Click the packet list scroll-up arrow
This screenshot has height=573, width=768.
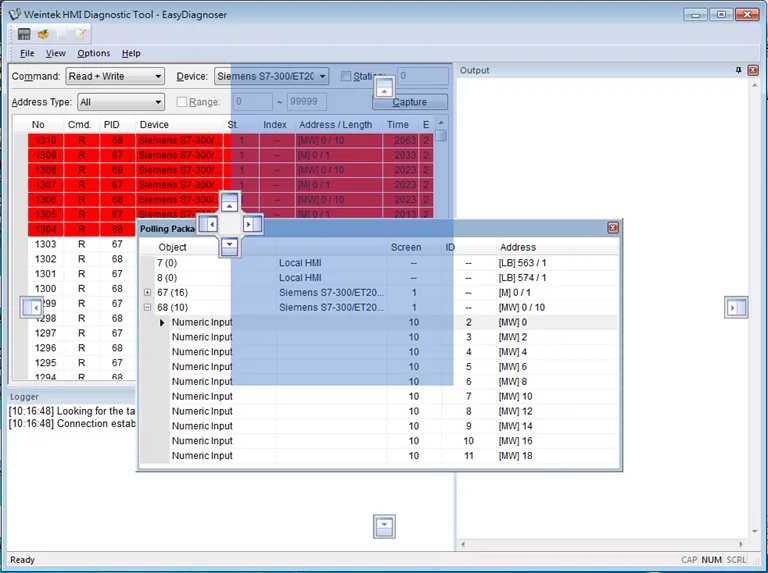point(441,123)
